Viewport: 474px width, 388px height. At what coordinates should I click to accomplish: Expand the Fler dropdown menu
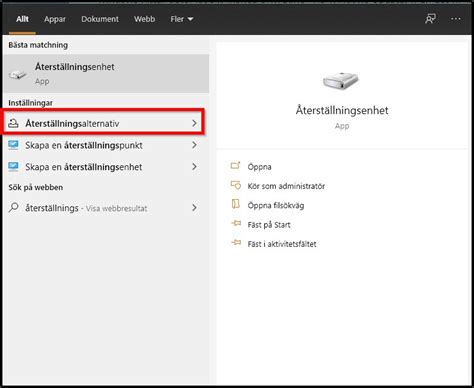point(182,19)
